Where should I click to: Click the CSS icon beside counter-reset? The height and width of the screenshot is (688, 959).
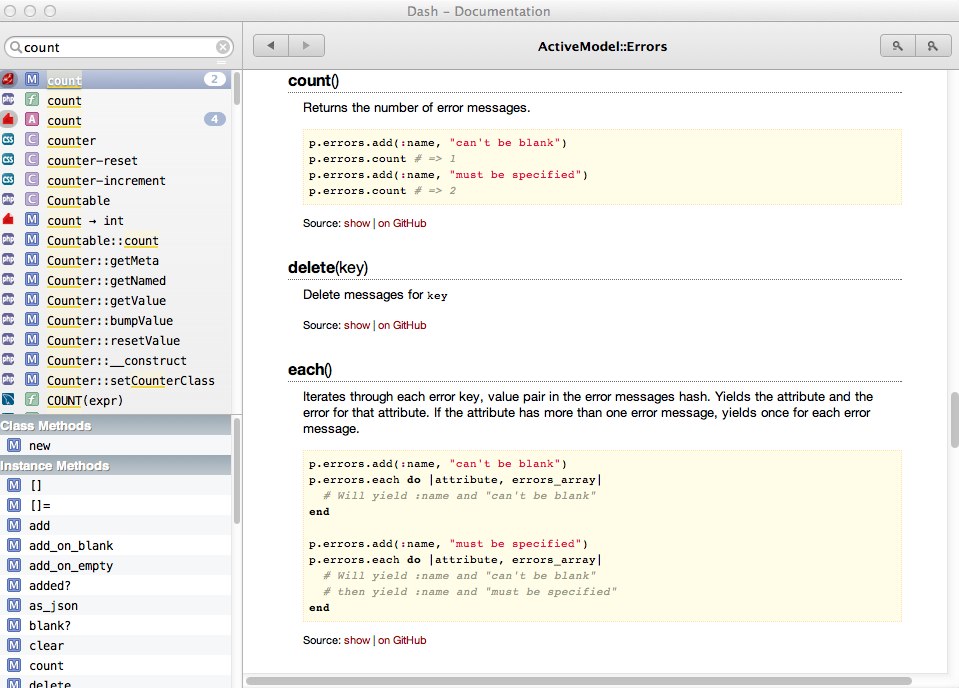(x=9, y=160)
